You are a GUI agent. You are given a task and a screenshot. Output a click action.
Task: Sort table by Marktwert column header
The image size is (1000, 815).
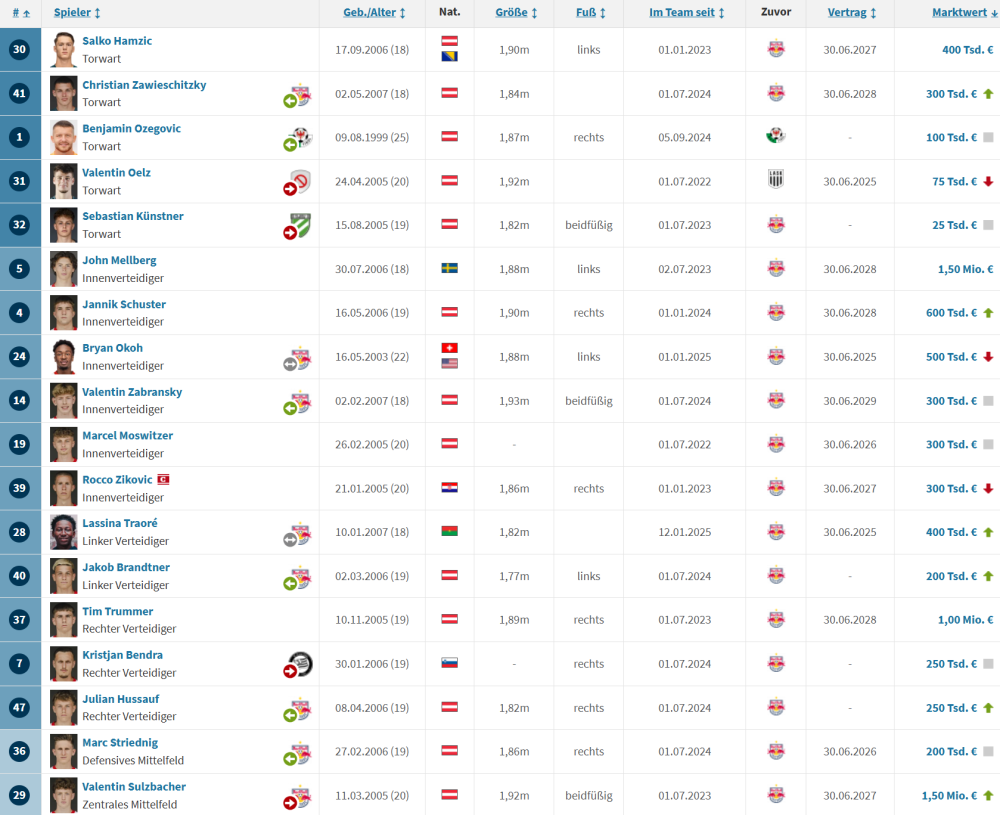coord(958,13)
